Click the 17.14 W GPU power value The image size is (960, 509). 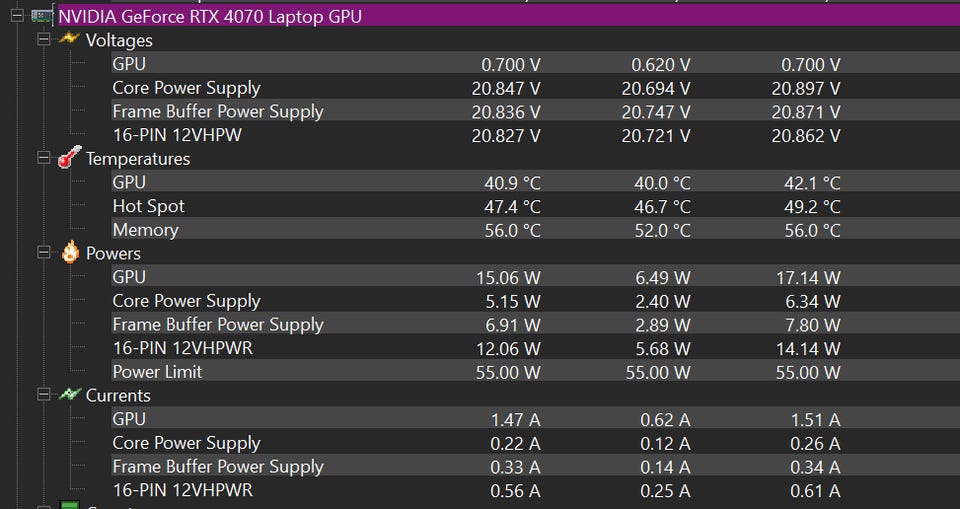[x=809, y=278]
